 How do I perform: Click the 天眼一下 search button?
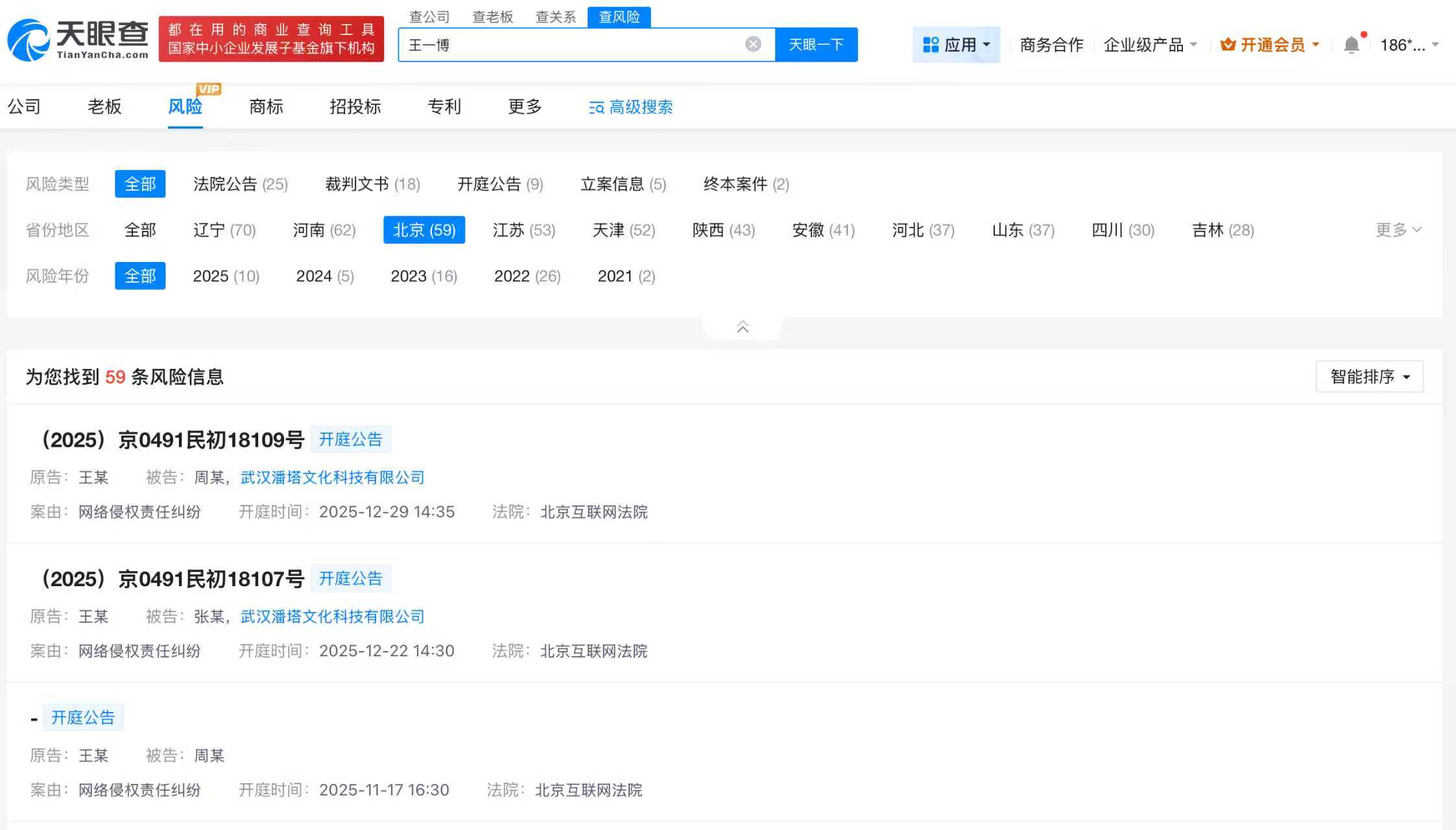coord(815,44)
